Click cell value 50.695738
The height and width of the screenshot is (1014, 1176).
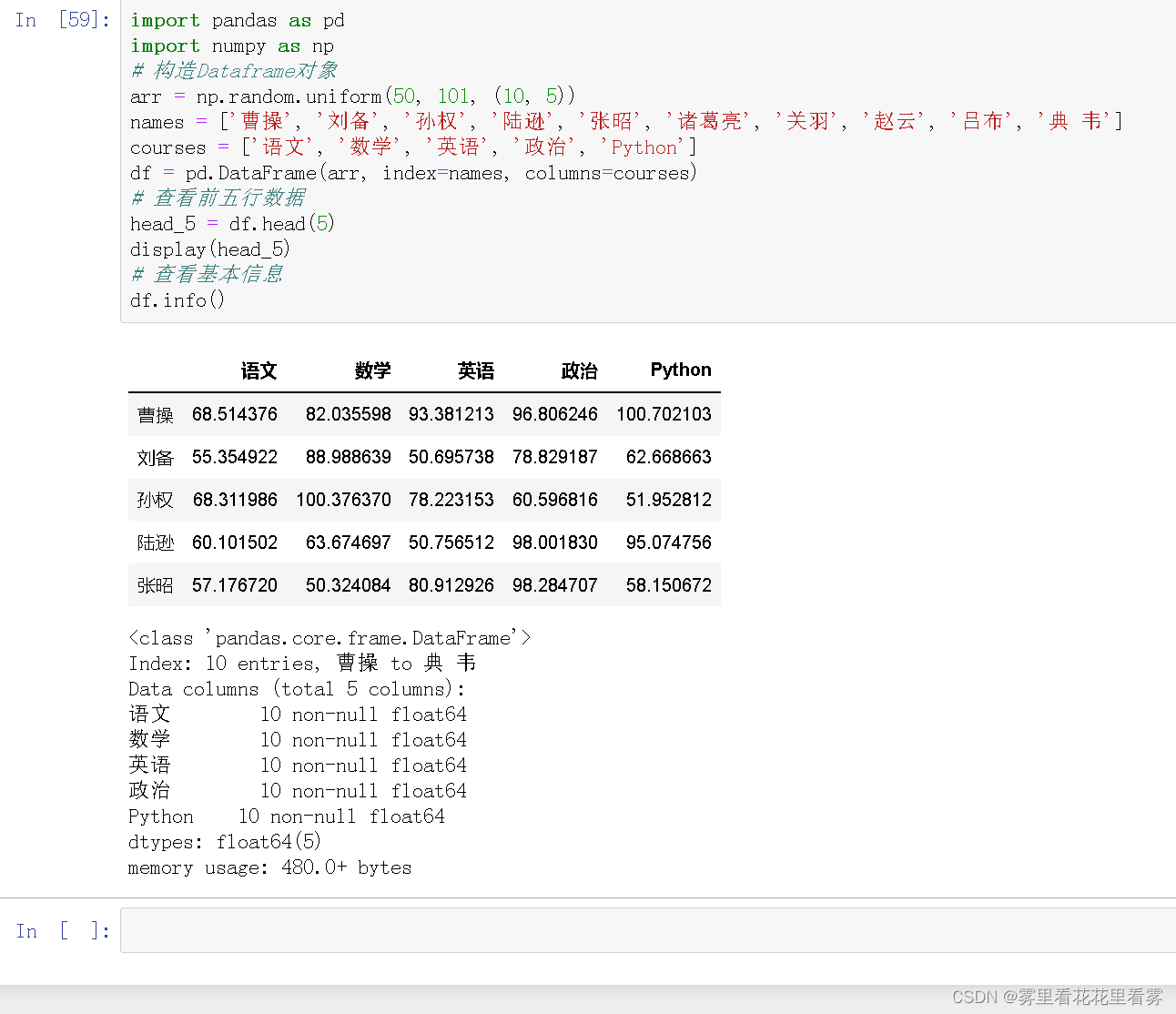tap(451, 457)
